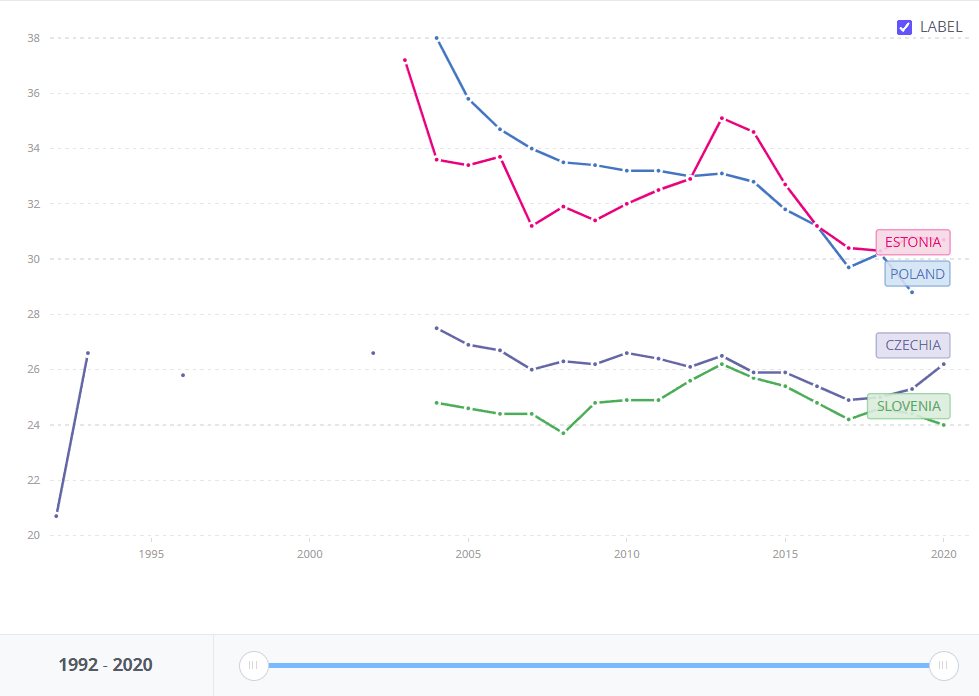Click the isolated 2002 Czechia data point
979x696 pixels.
(373, 353)
